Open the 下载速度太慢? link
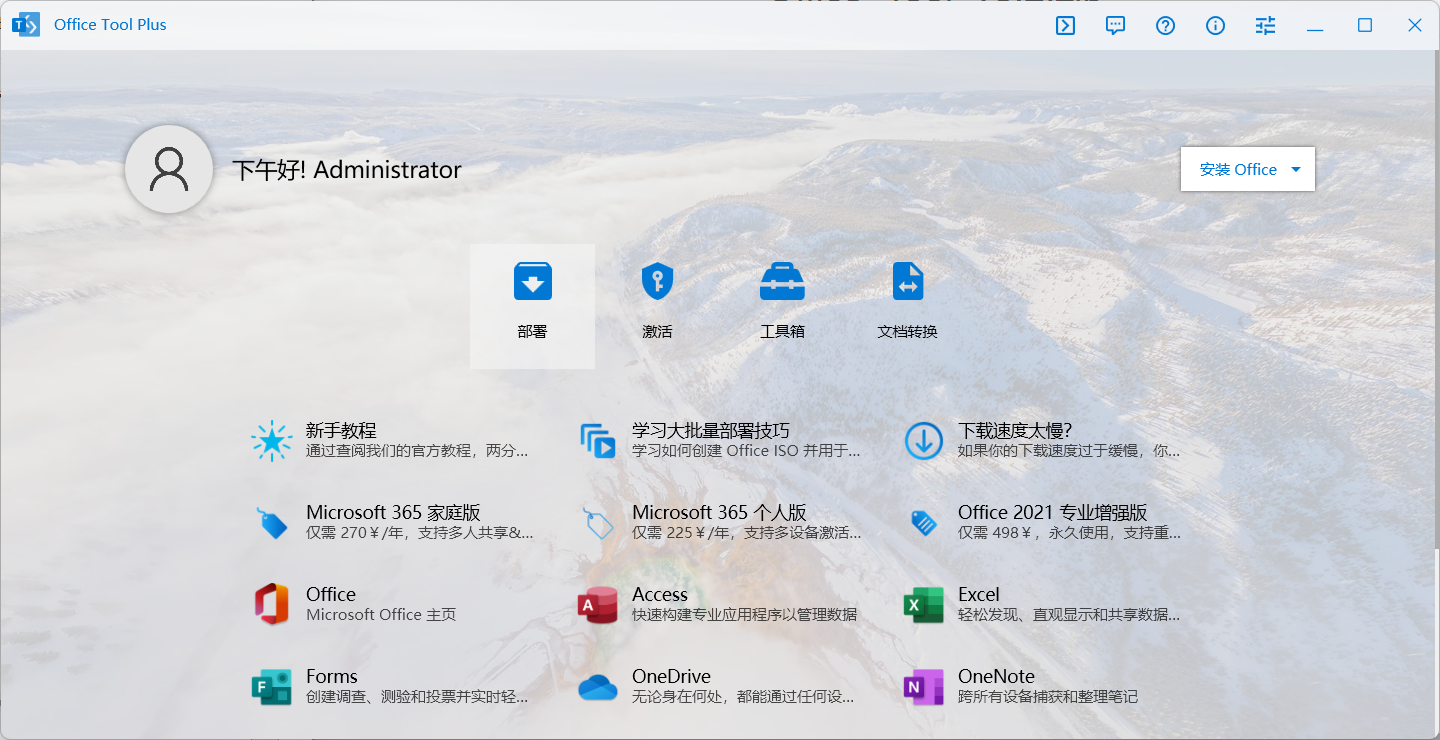Viewport: 1440px width, 740px height. coord(1043,440)
